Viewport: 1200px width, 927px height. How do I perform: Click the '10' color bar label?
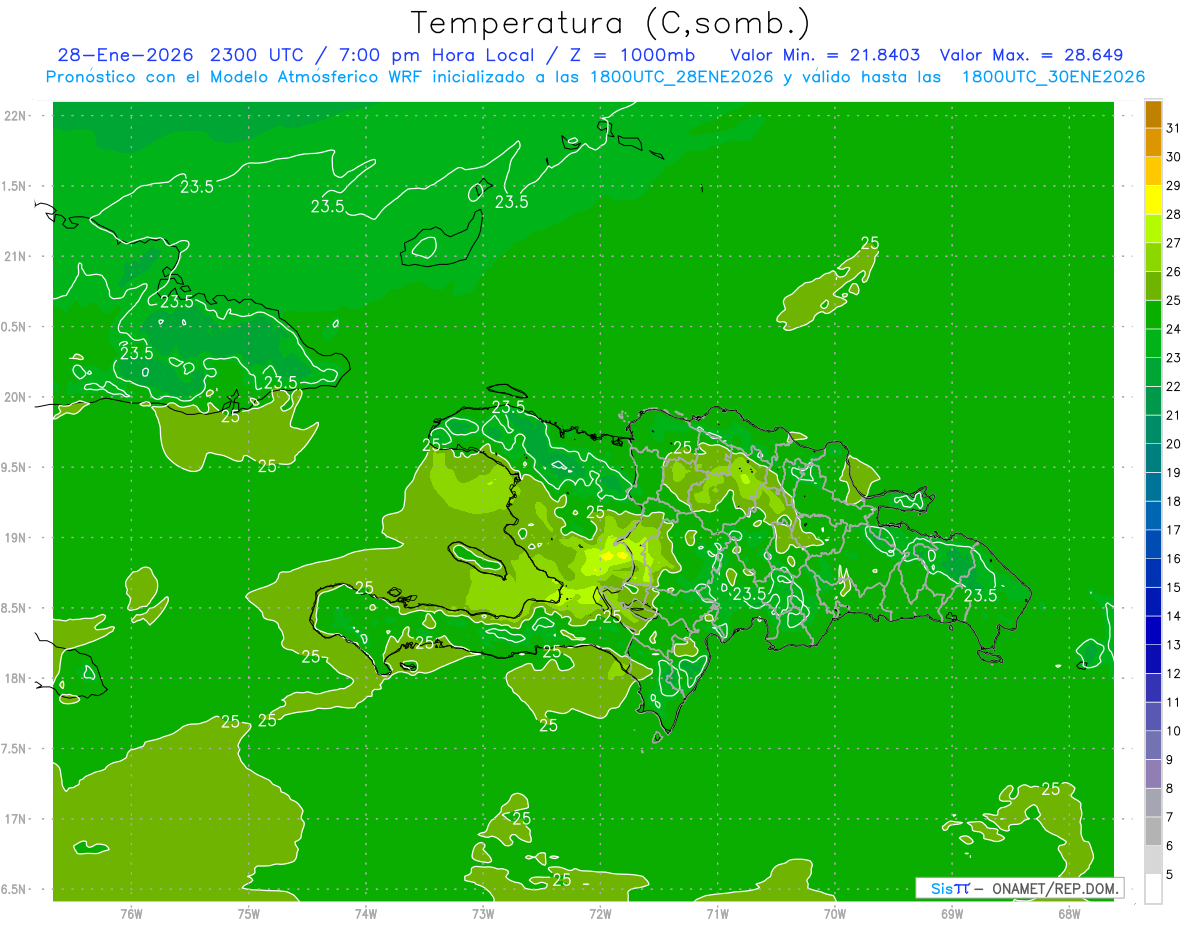point(1173,731)
